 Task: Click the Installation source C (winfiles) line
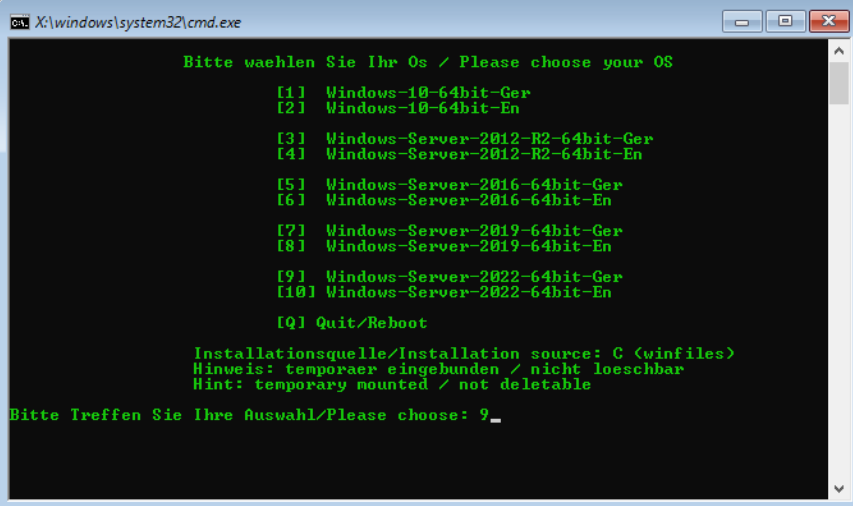[464, 354]
